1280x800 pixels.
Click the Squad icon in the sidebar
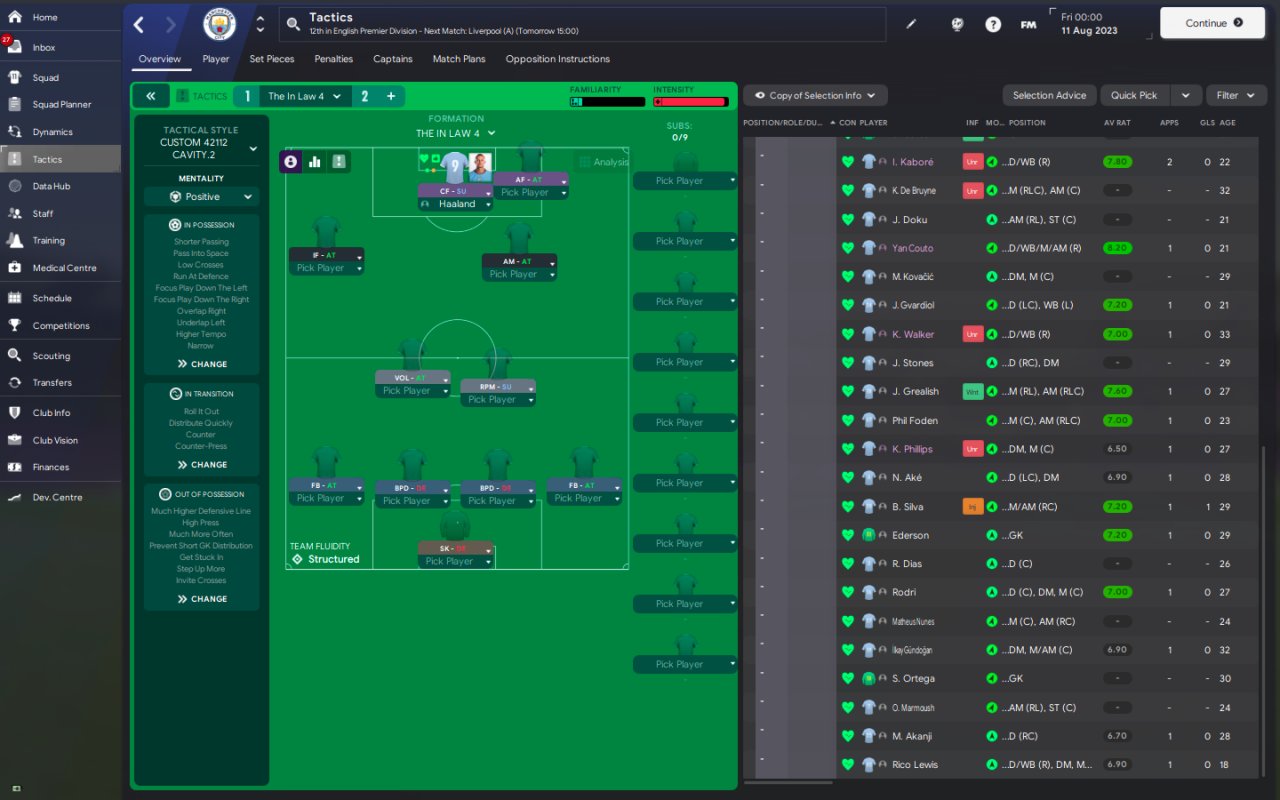pyautogui.click(x=15, y=77)
